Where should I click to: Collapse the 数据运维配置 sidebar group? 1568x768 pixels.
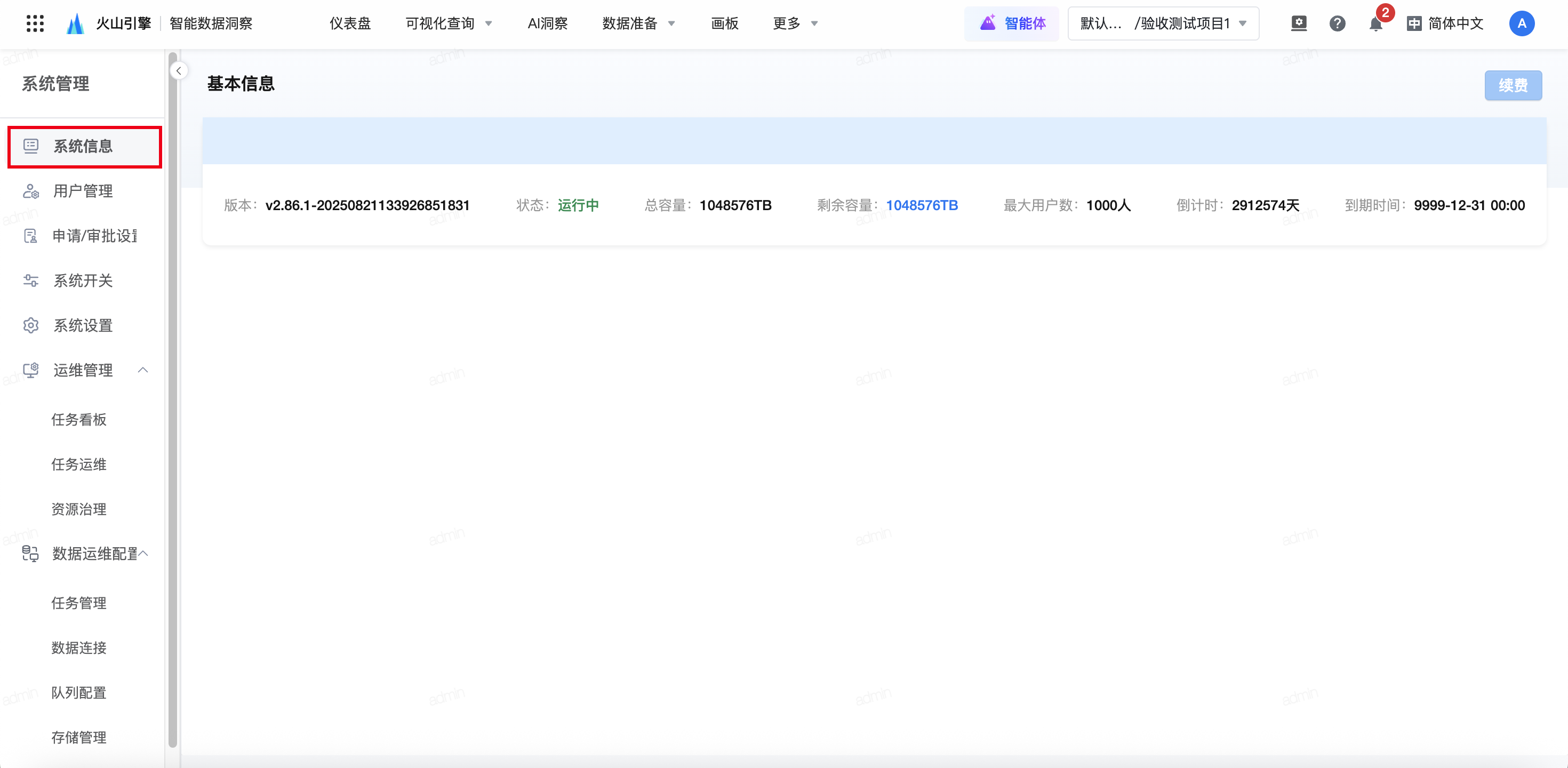(143, 553)
